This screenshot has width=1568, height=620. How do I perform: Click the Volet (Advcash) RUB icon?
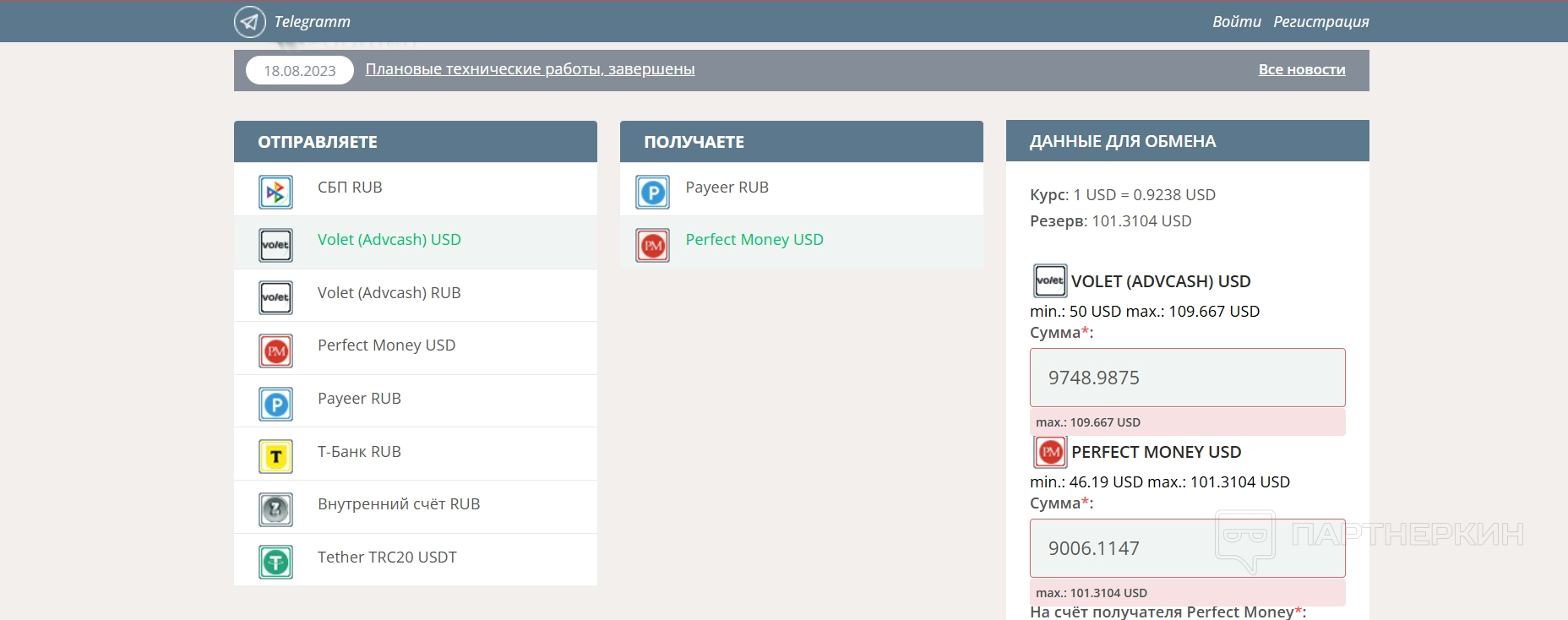coord(275,298)
